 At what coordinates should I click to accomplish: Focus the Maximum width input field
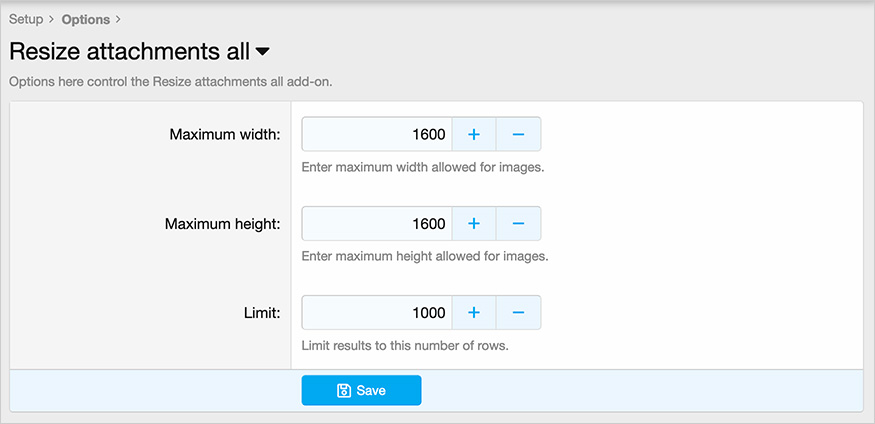coord(377,134)
